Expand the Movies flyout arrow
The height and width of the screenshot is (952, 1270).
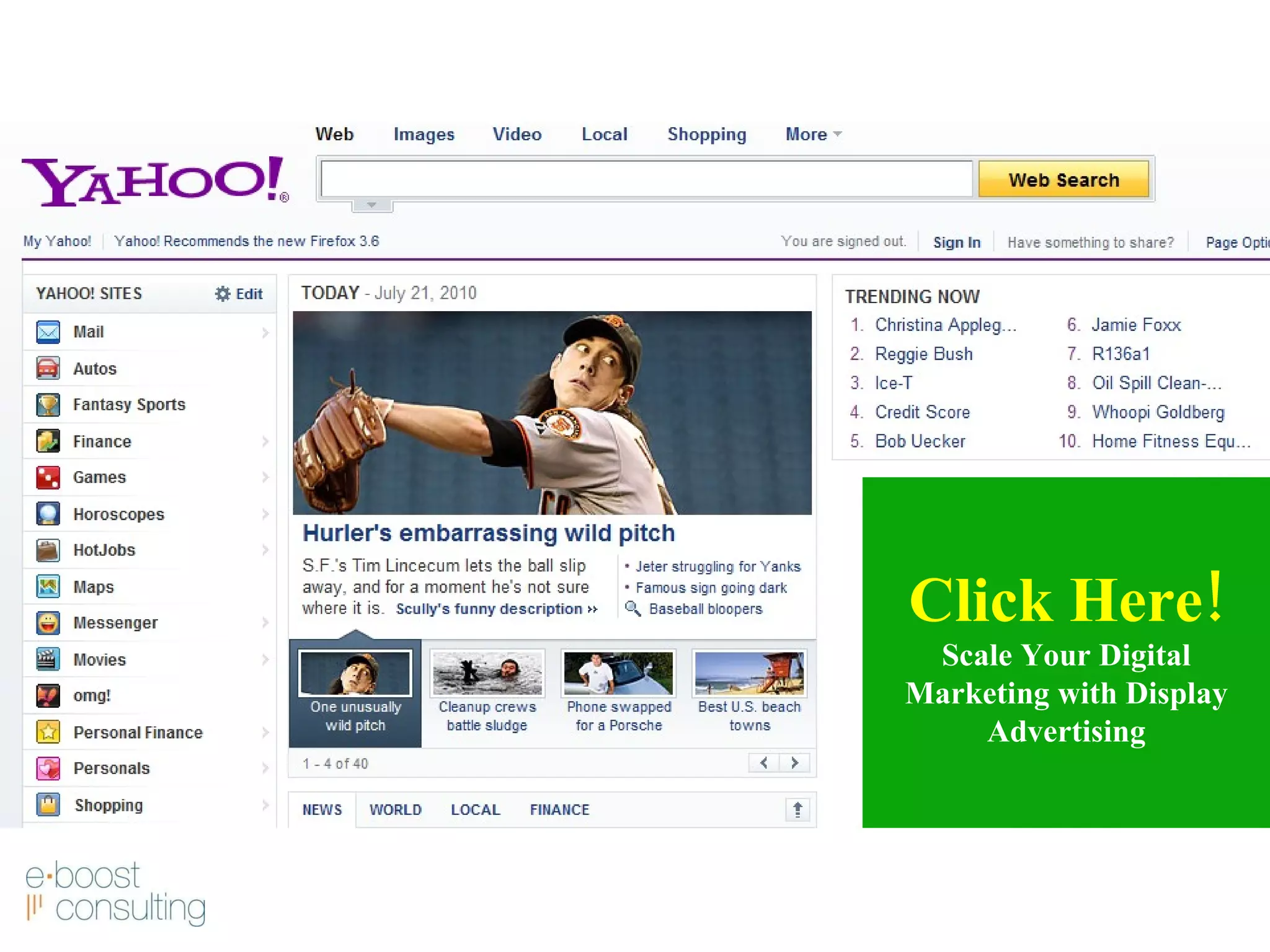pyautogui.click(x=265, y=659)
